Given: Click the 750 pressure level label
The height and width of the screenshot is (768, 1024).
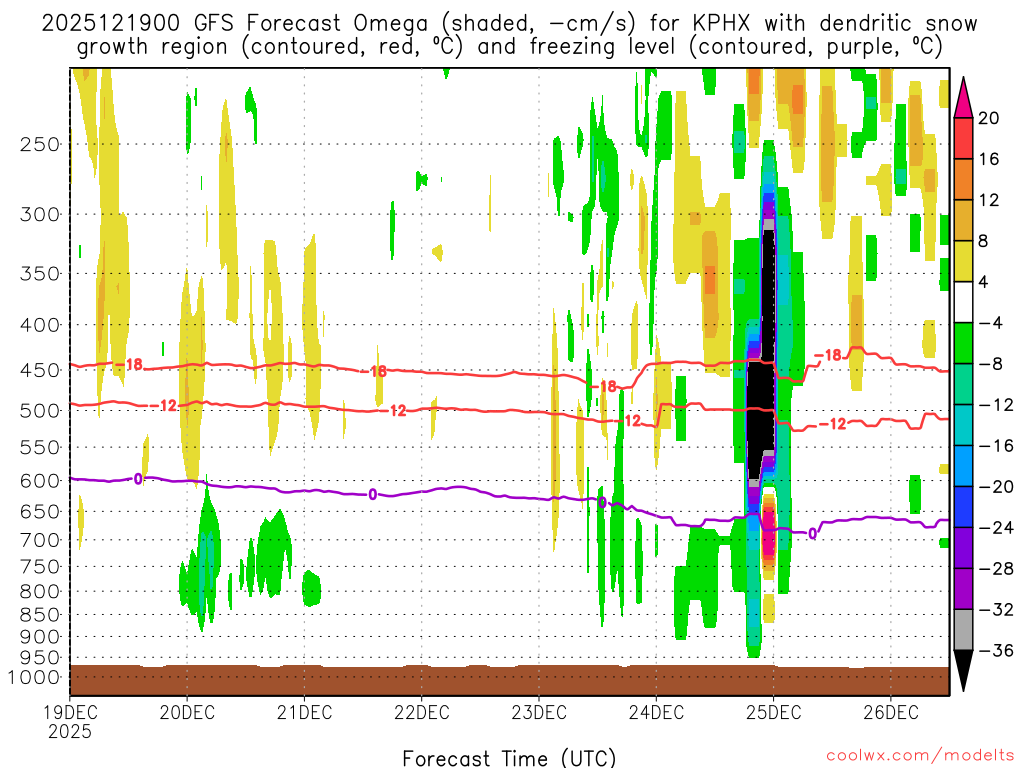Looking at the screenshot, I should (x=40, y=567).
